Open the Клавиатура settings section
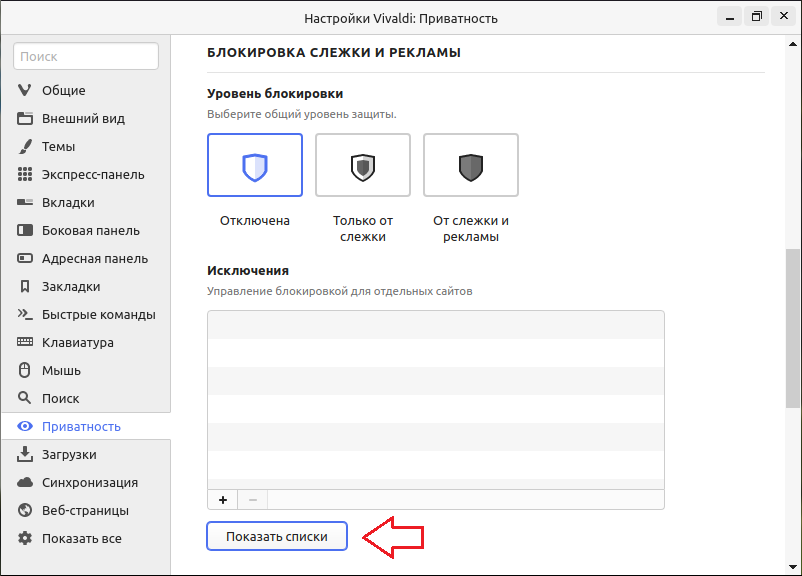This screenshot has height=576, width=802. click(86, 342)
